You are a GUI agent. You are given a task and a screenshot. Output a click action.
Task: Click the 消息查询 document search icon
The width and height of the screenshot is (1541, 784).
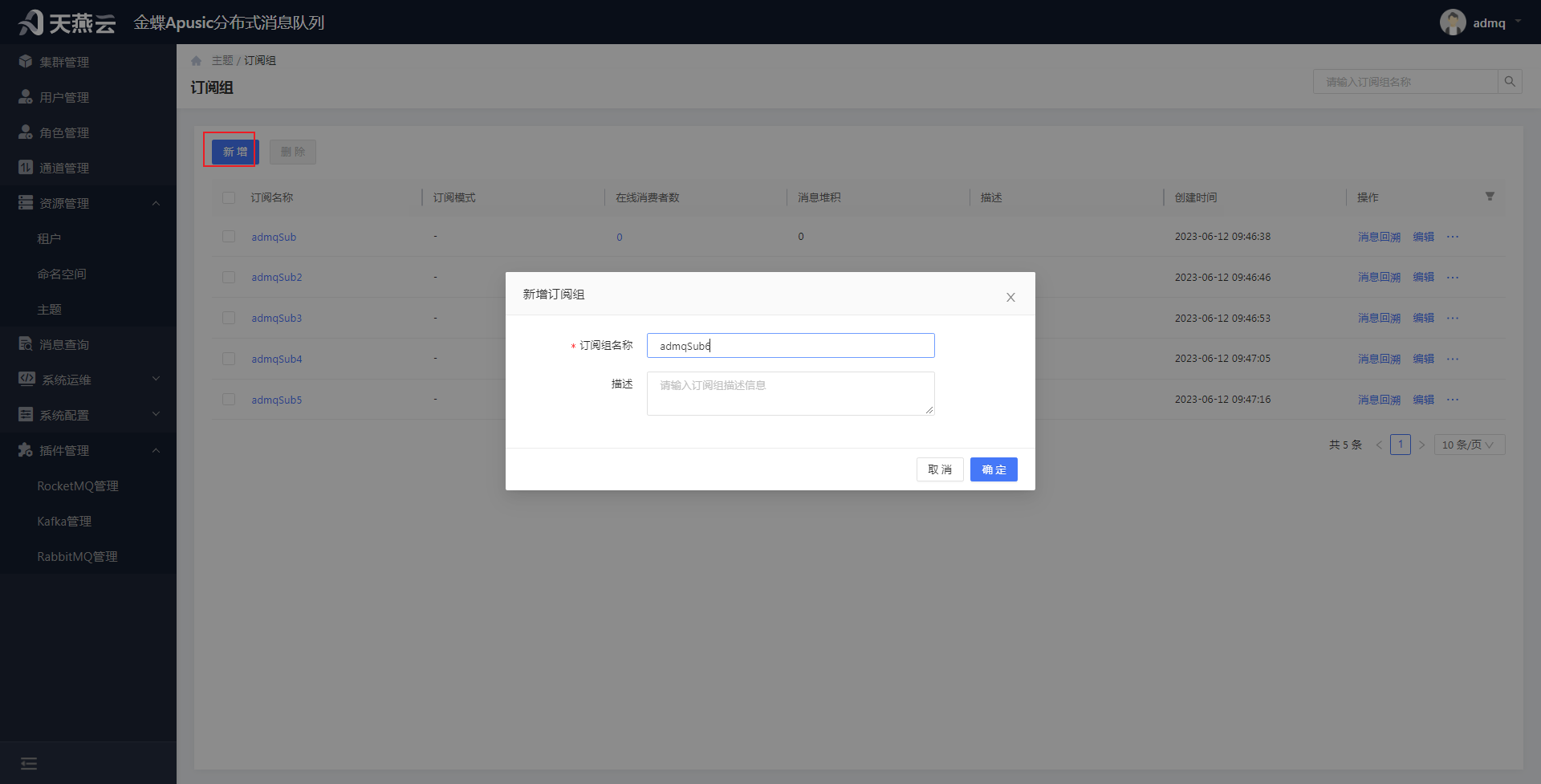[26, 343]
